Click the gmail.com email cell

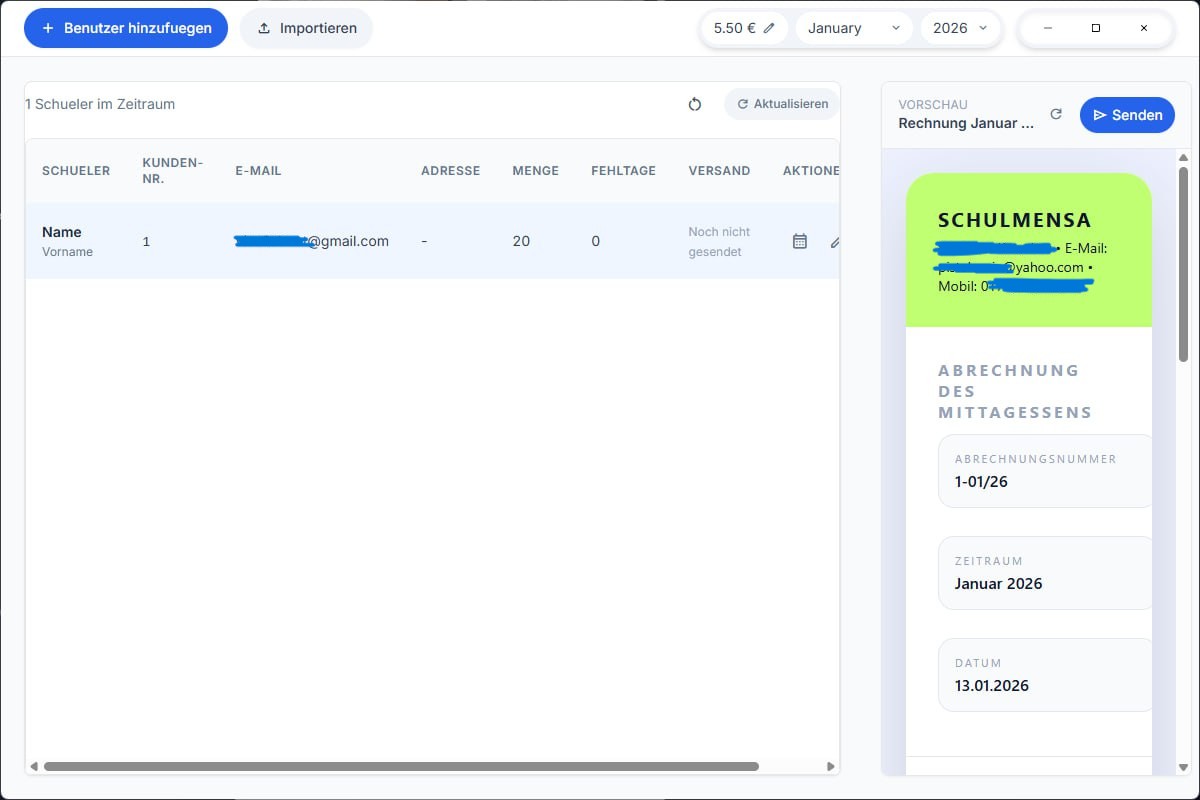(311, 241)
